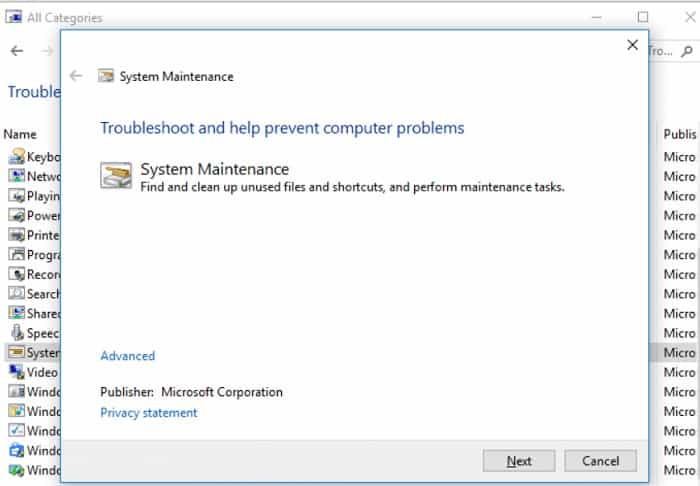Viewport: 700px width, 486px height.
Task: Select the System Maintenance list entry
Action: coord(33,353)
